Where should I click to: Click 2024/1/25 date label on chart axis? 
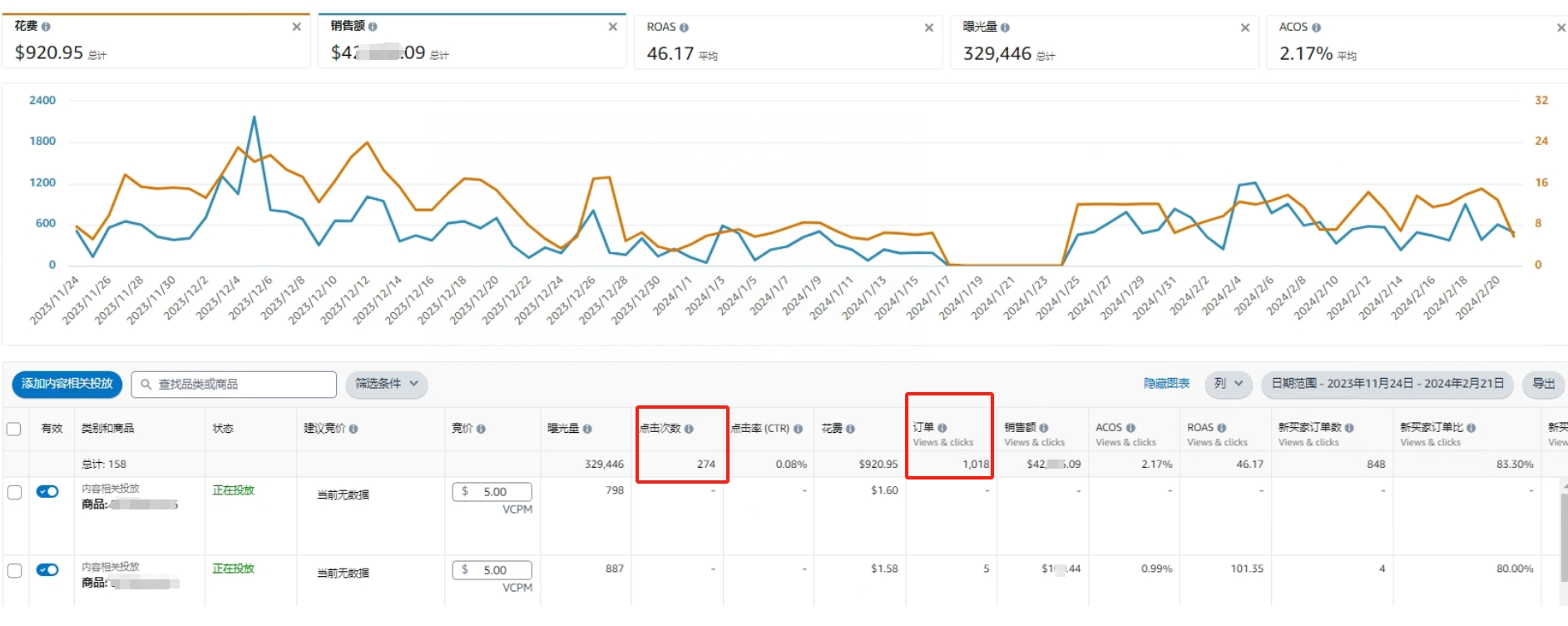pyautogui.click(x=1057, y=298)
